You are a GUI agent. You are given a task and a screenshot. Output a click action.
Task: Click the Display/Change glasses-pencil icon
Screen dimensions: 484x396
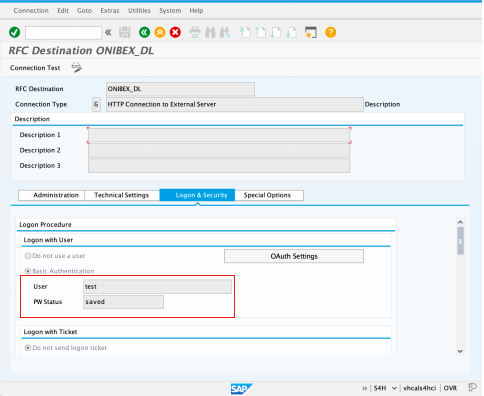point(76,68)
